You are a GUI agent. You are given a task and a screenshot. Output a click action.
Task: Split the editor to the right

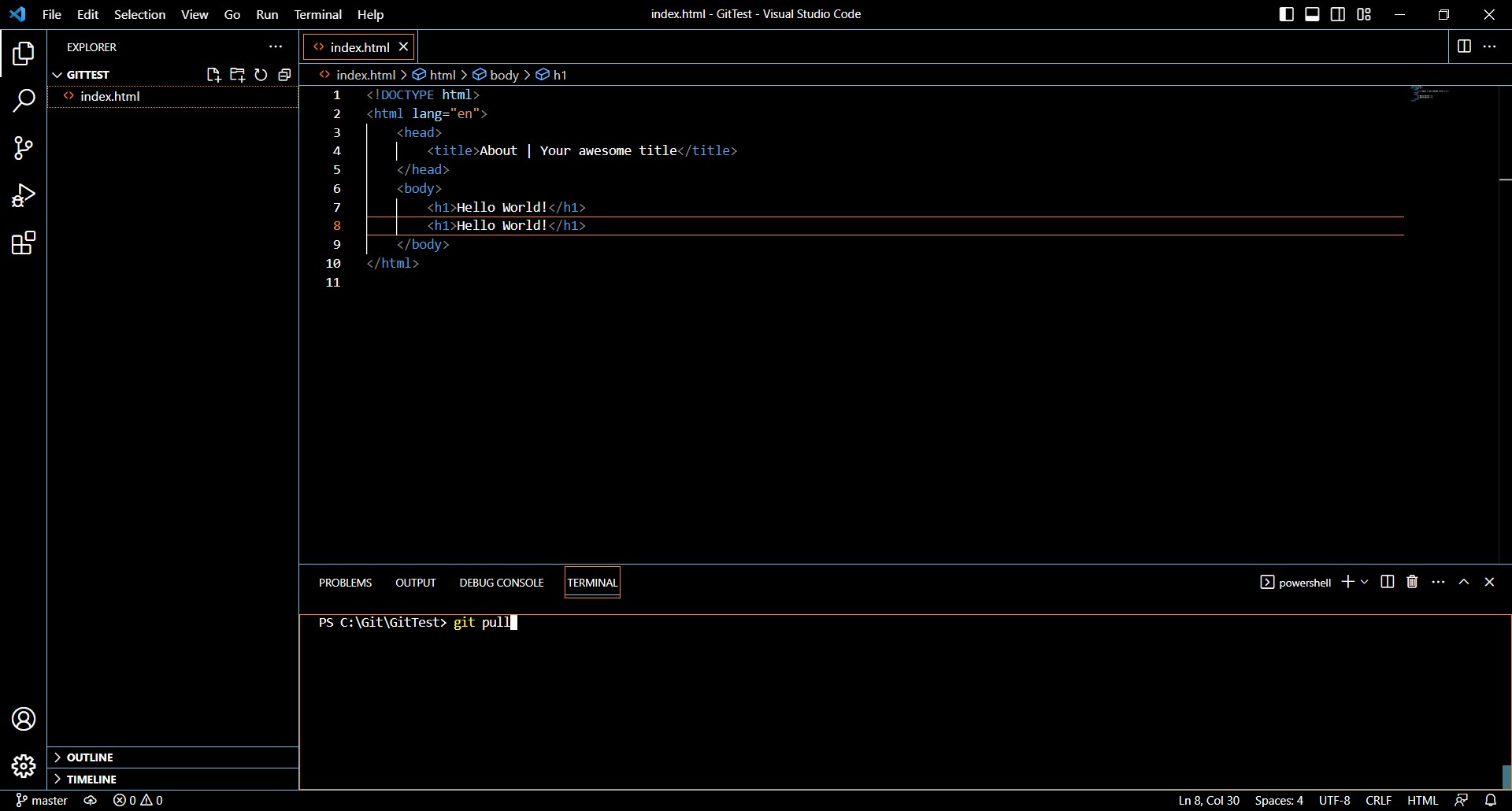pos(1464,46)
